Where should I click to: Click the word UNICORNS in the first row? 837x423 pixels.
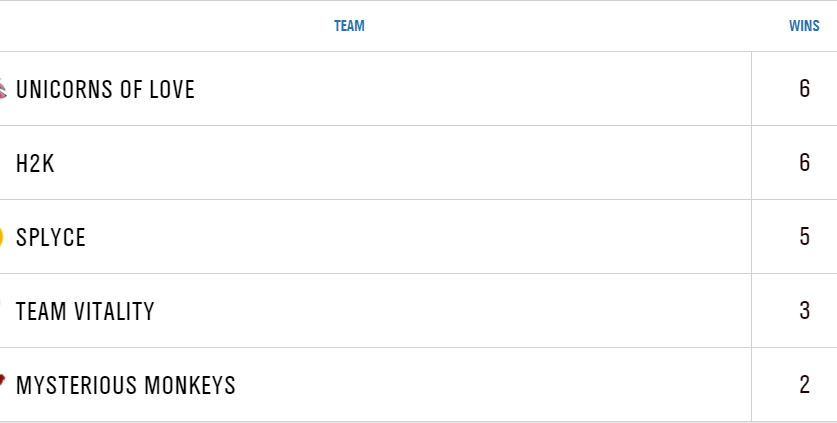pos(64,90)
